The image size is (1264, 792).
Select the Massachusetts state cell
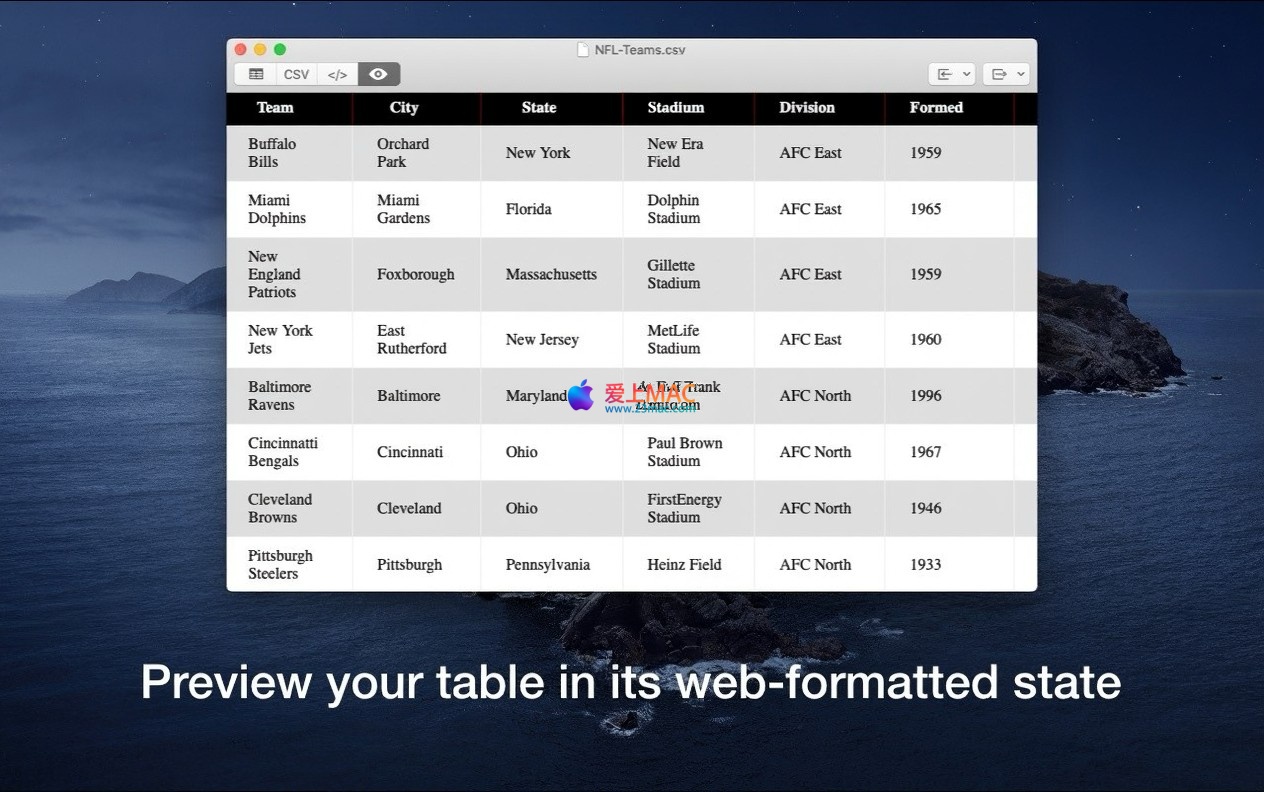point(551,275)
